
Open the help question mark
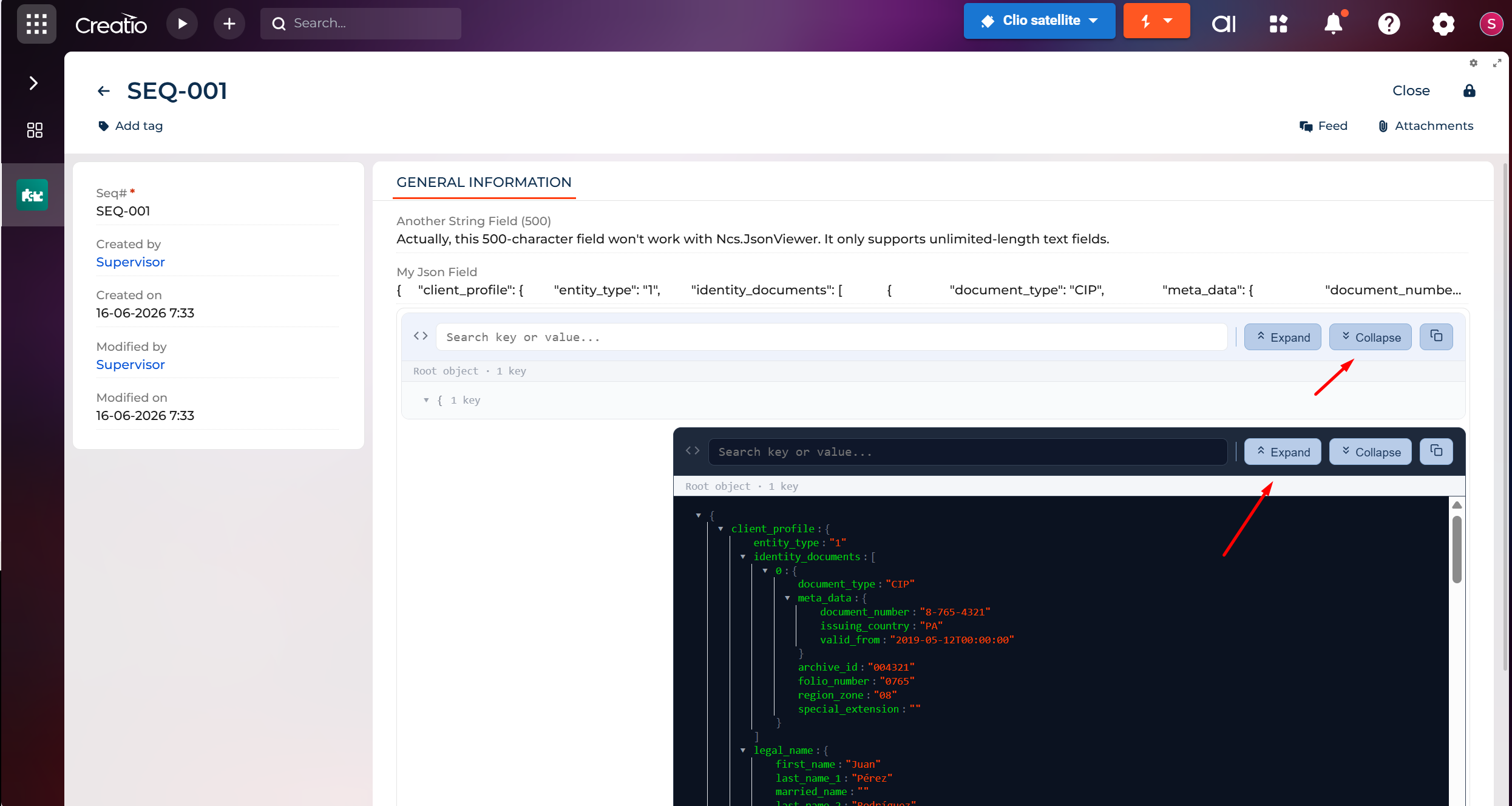point(1389,24)
